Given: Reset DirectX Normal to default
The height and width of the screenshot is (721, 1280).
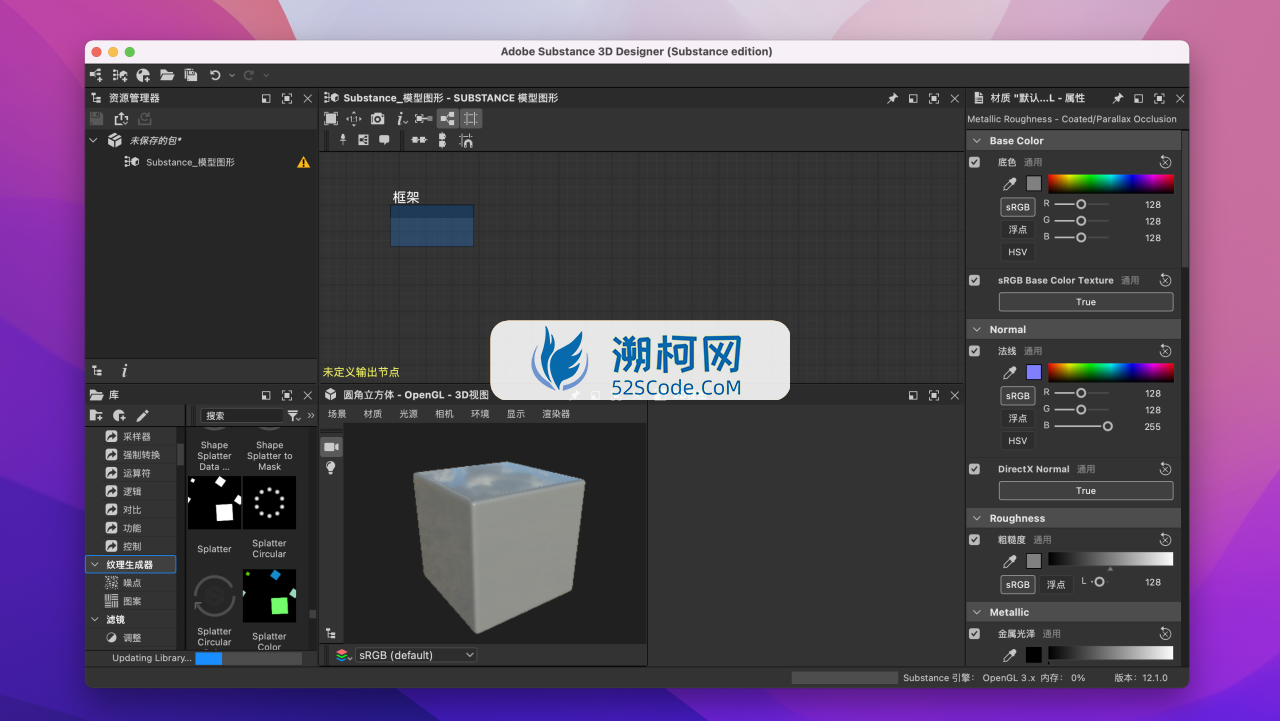Looking at the screenshot, I should [1165, 469].
